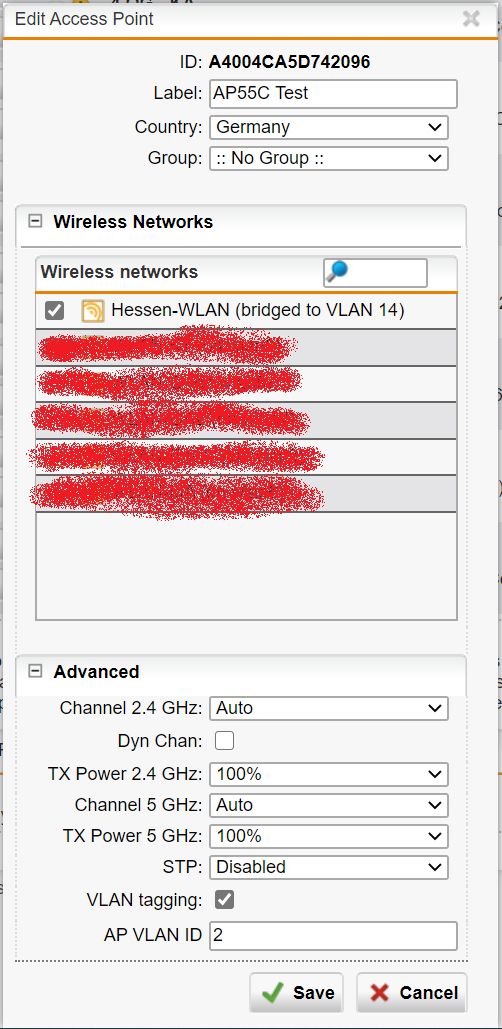Enable the Dyn Chan checkbox

tap(224, 741)
